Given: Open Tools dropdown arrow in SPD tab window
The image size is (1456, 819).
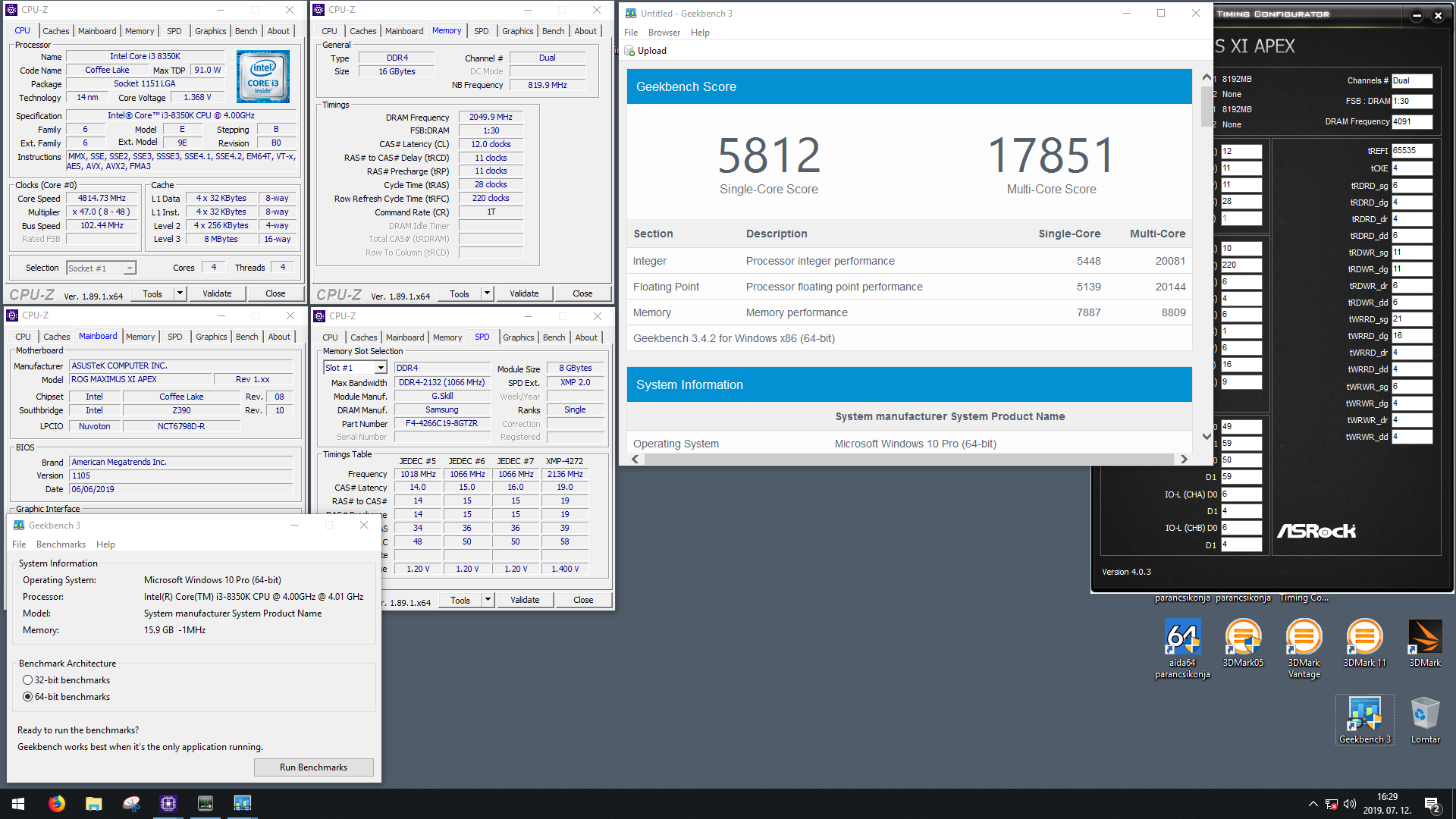Looking at the screenshot, I should pyautogui.click(x=488, y=600).
